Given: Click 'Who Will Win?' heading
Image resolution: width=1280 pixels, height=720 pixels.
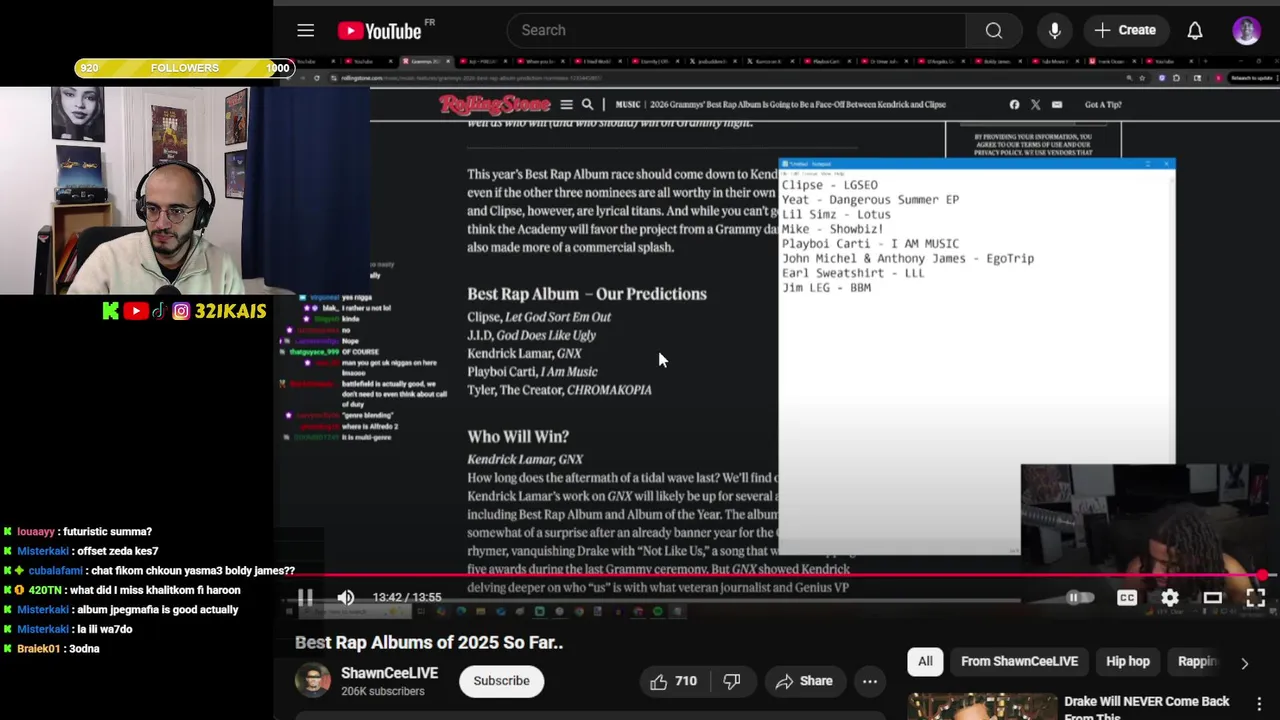Looking at the screenshot, I should pos(518,437).
